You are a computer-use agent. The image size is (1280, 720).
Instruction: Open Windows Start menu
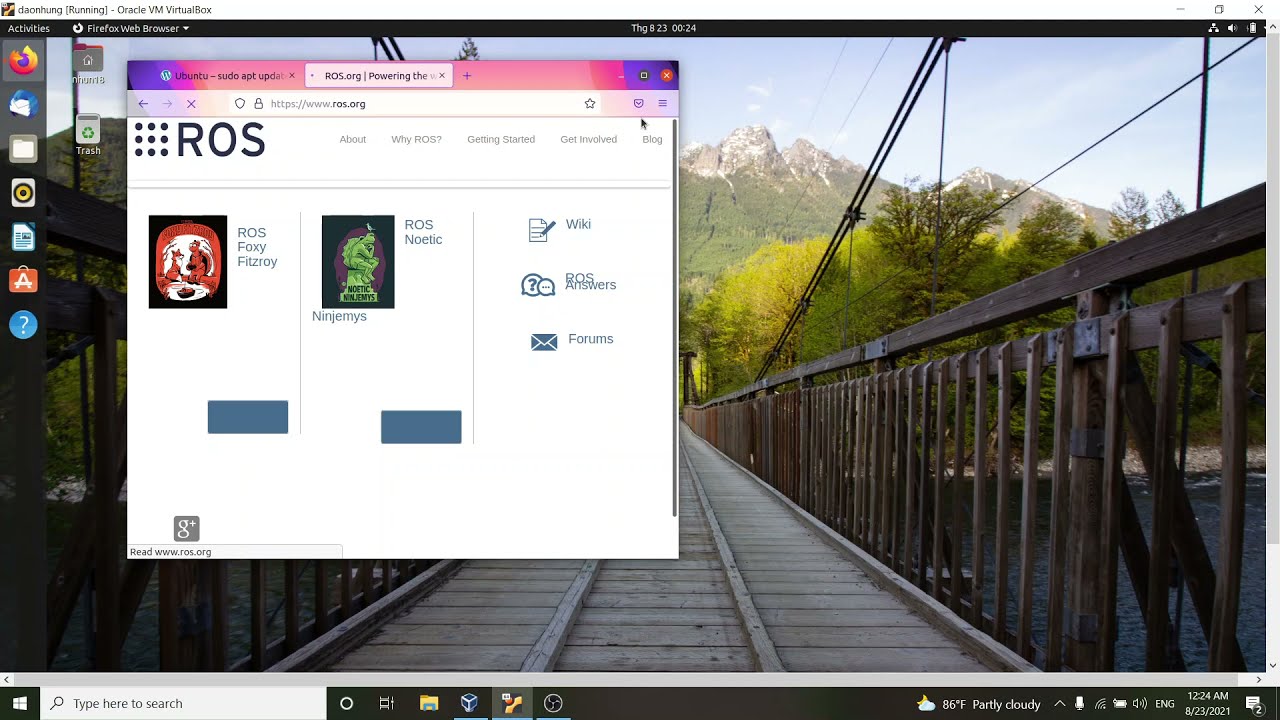19,703
